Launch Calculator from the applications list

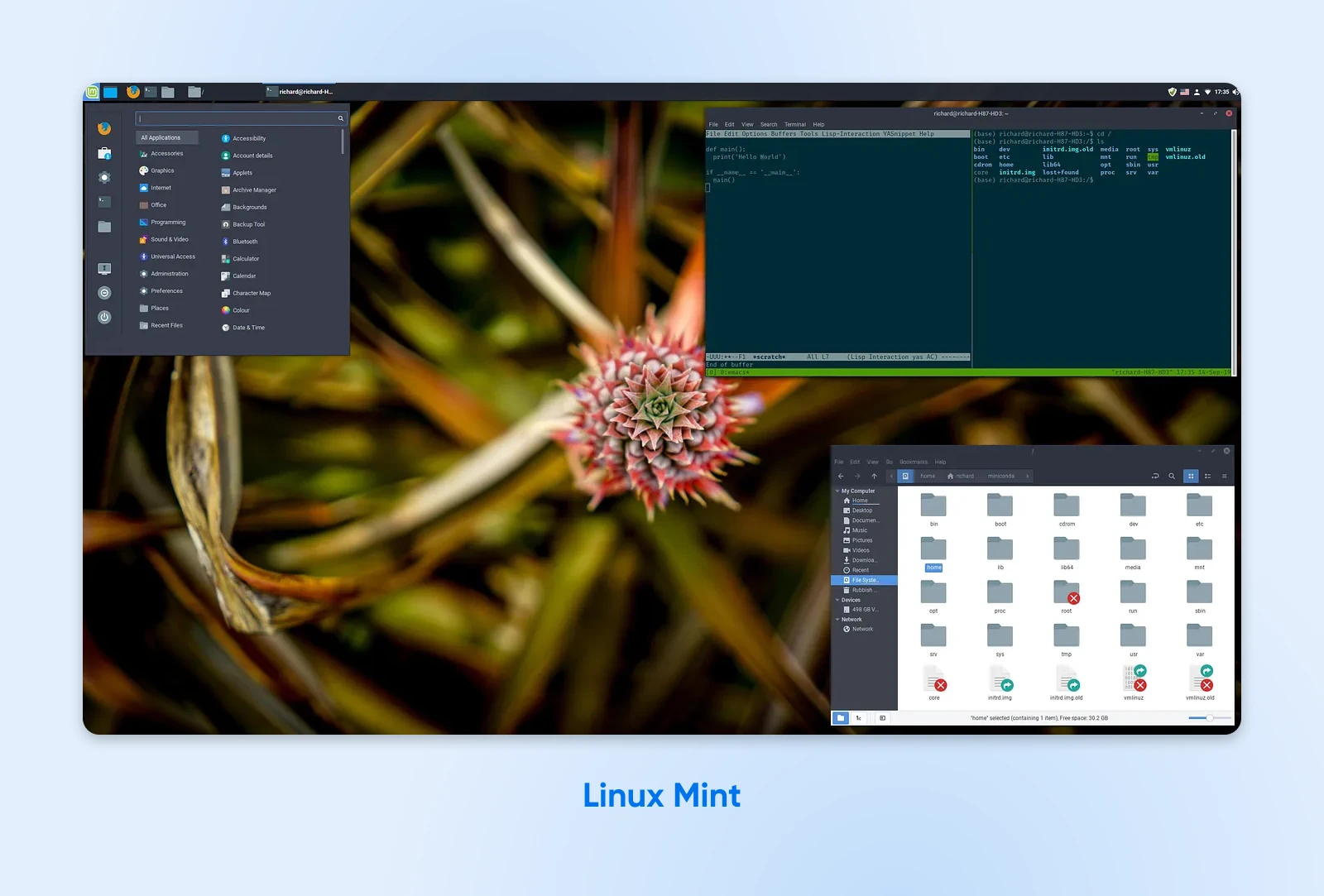coord(240,259)
